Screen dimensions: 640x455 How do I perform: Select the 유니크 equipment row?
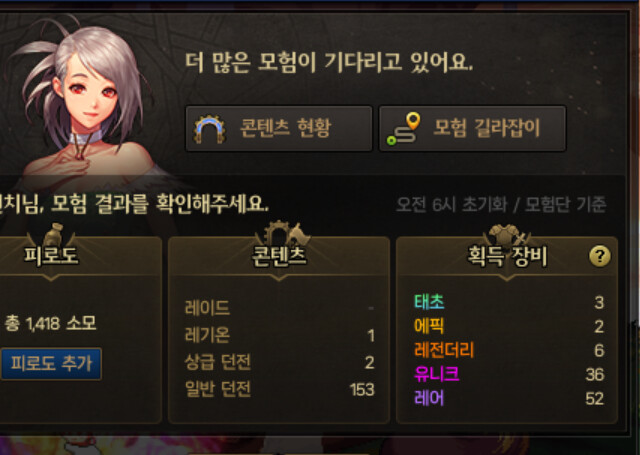509,374
